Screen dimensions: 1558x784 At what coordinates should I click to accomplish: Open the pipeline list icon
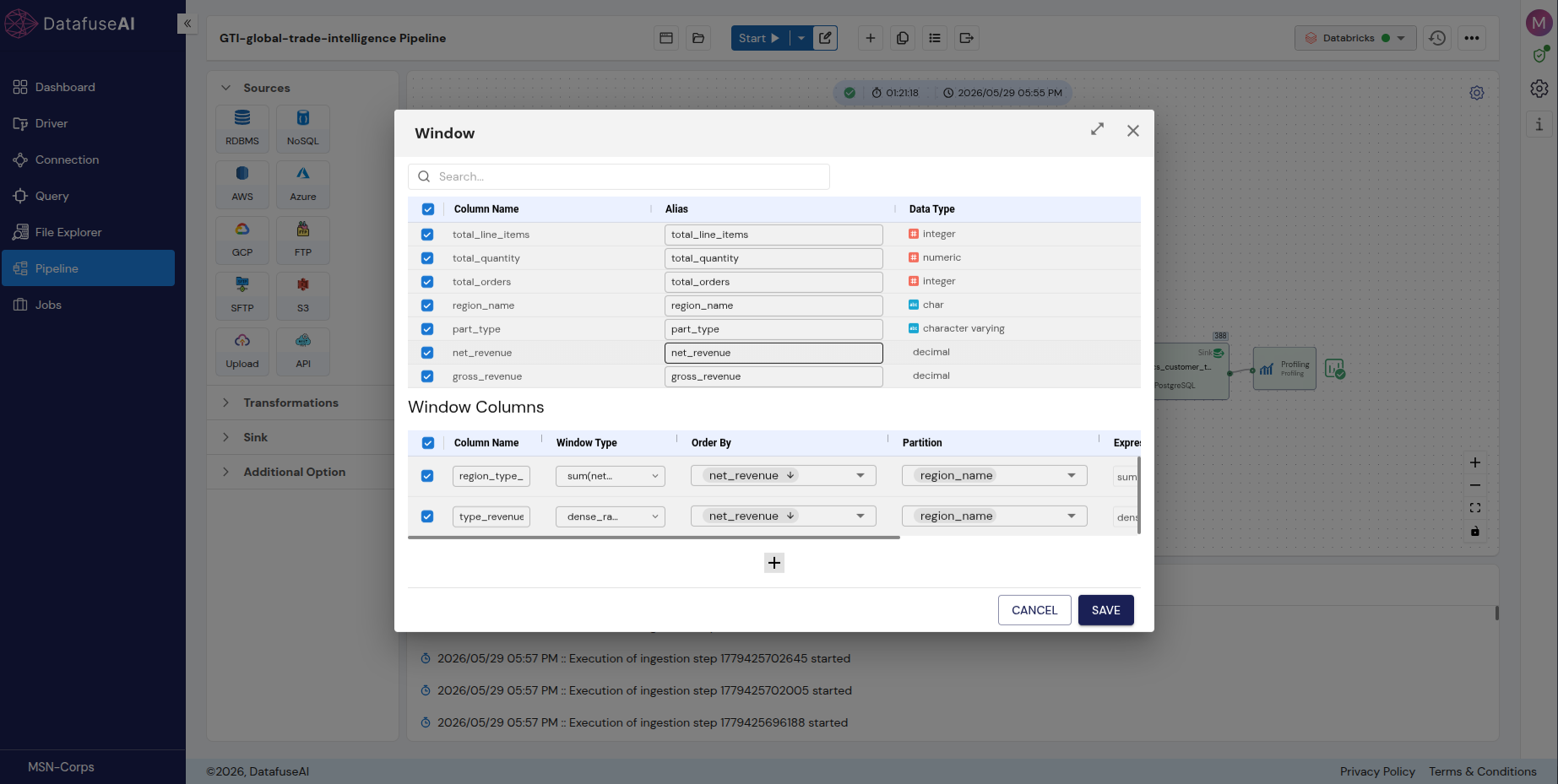935,38
